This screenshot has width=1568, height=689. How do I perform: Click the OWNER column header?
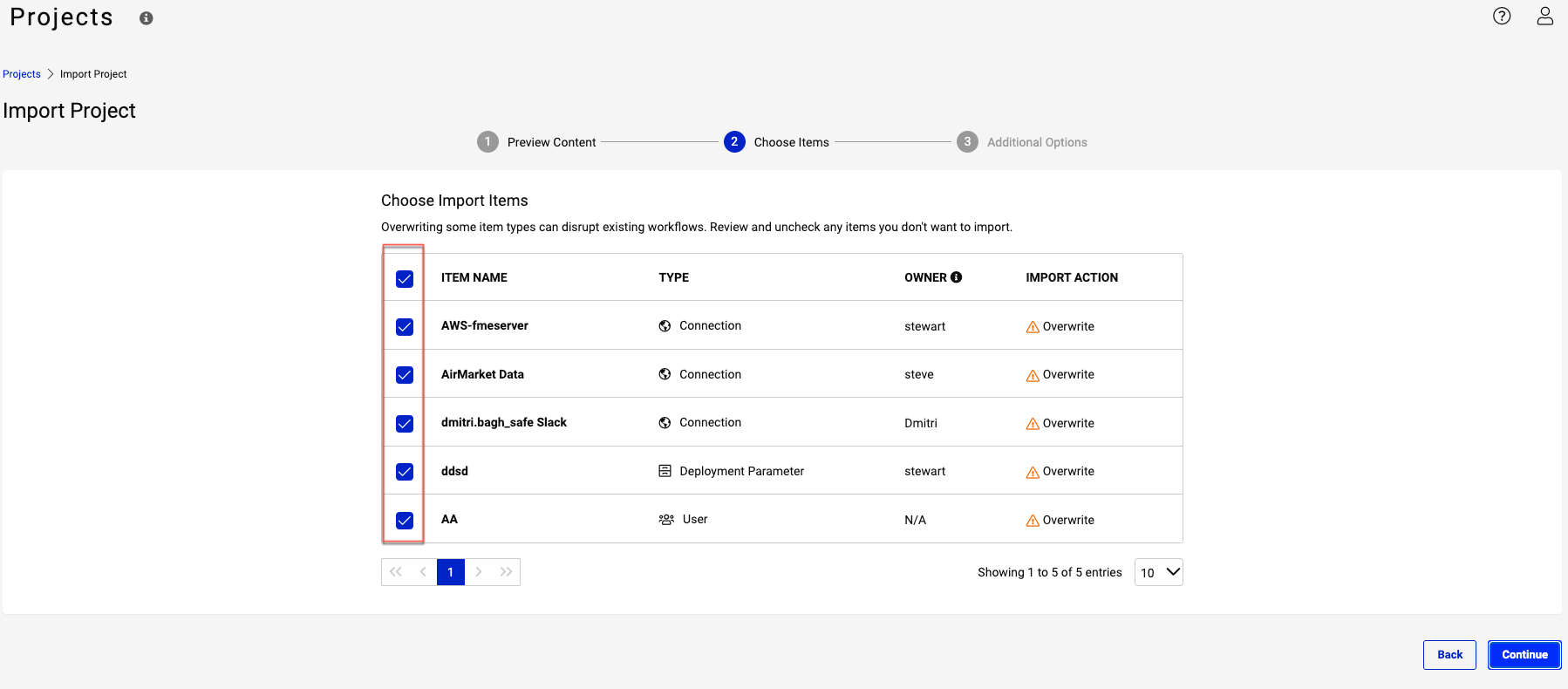point(925,277)
